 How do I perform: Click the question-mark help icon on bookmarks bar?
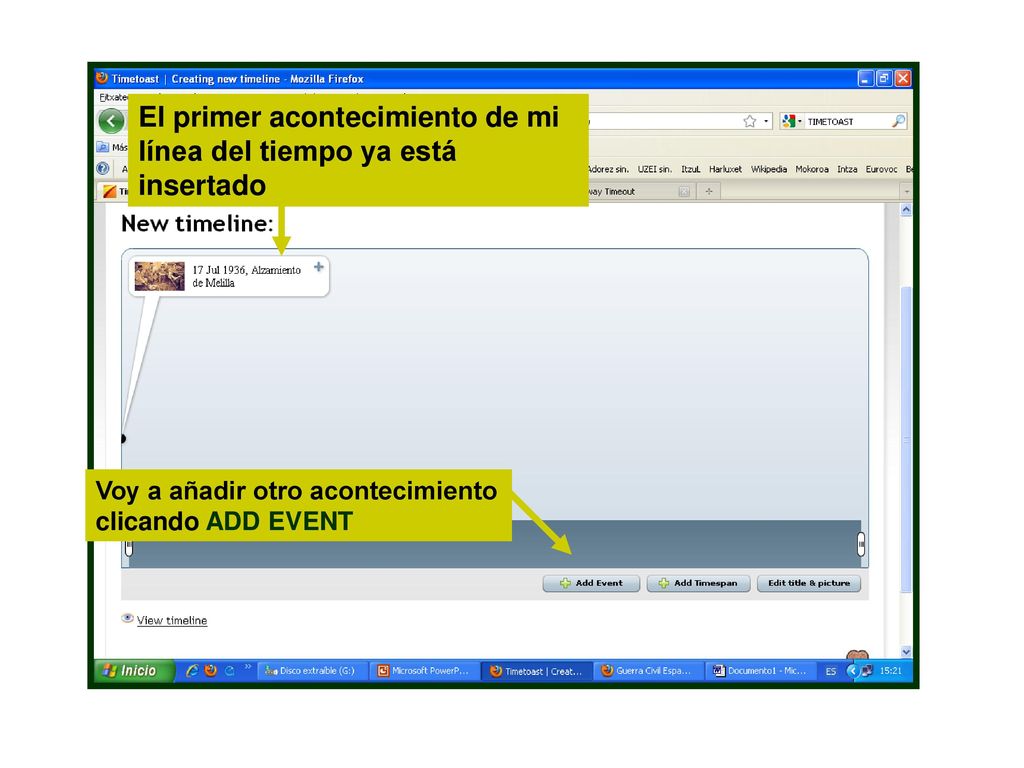(103, 168)
